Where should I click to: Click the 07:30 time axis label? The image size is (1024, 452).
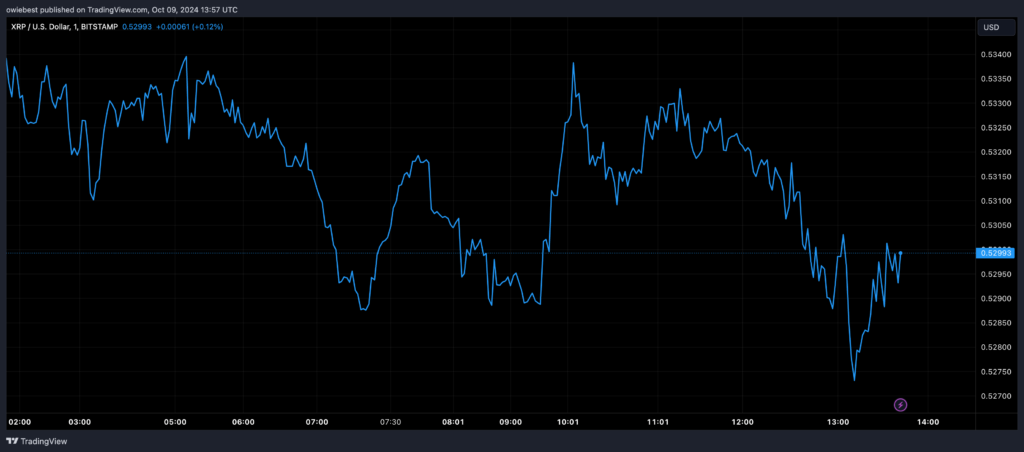(390, 422)
